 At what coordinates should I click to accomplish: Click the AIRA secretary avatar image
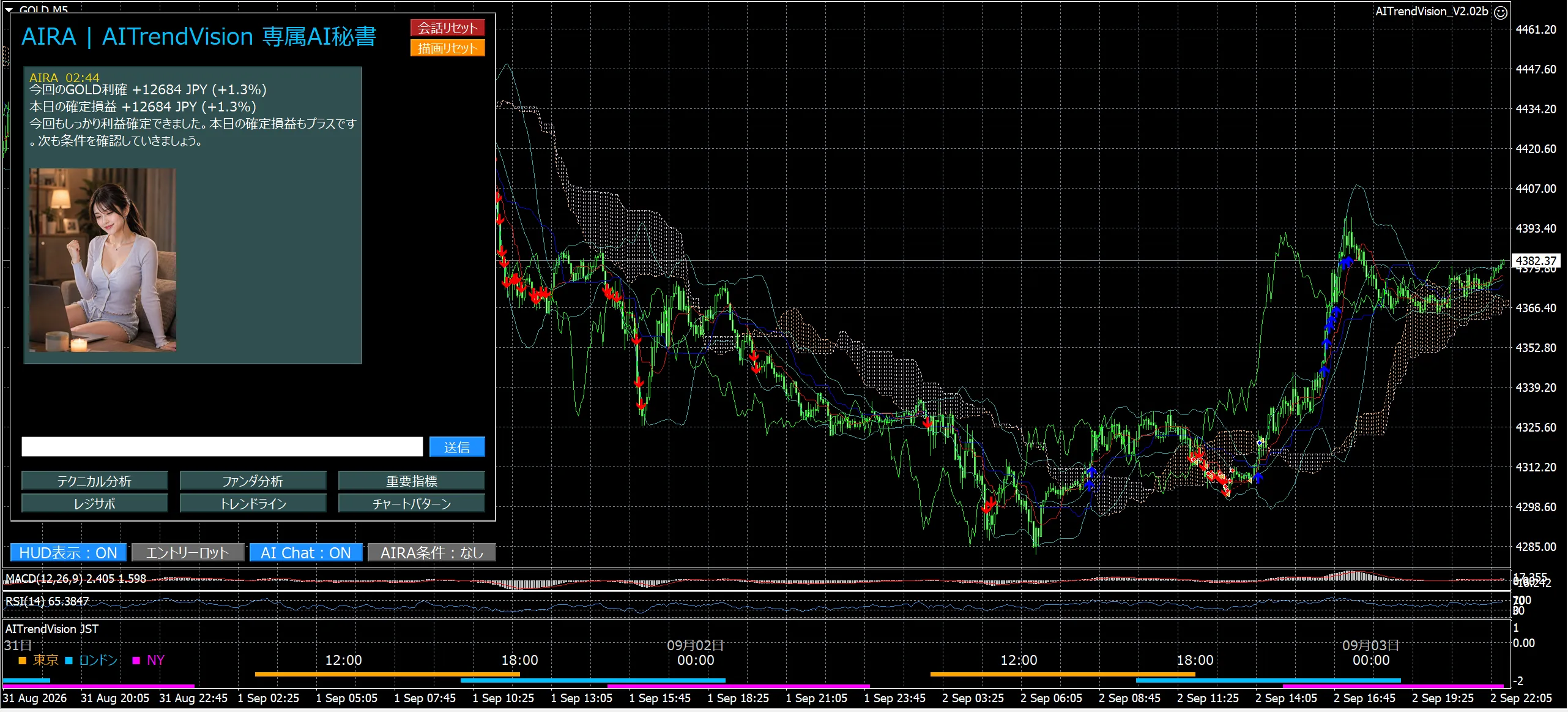[x=103, y=260]
